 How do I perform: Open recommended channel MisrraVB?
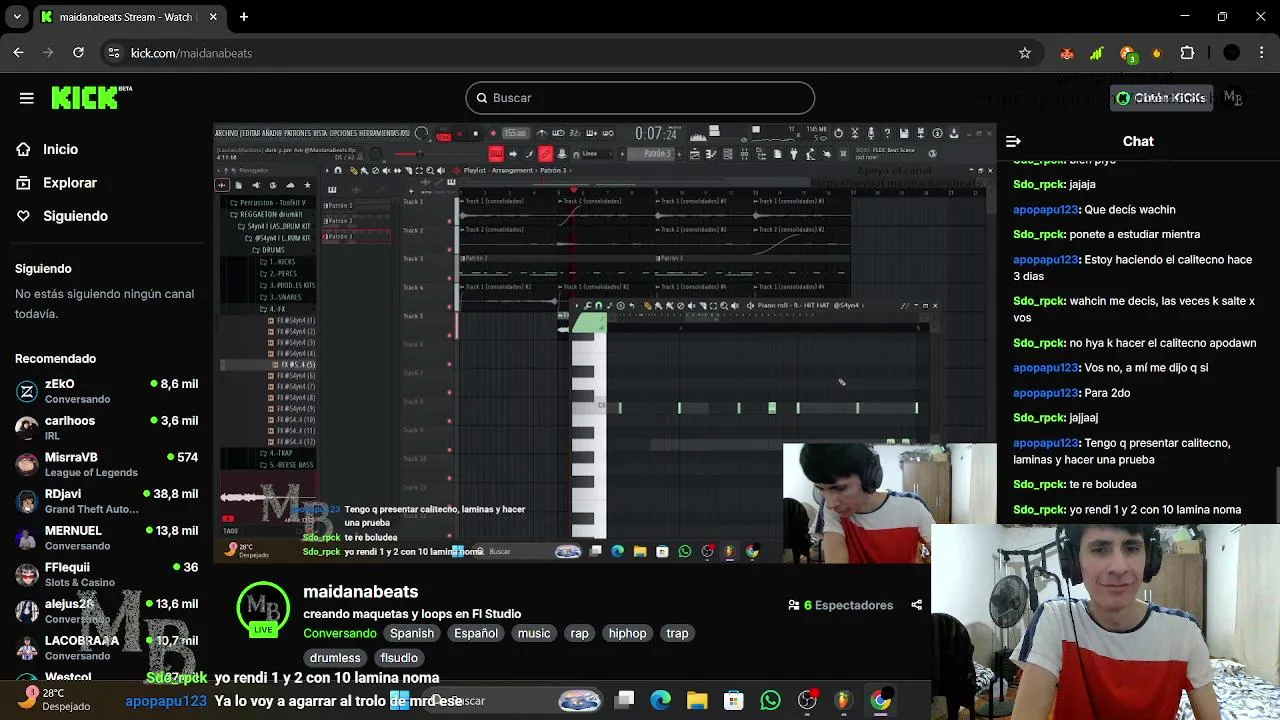click(x=106, y=464)
